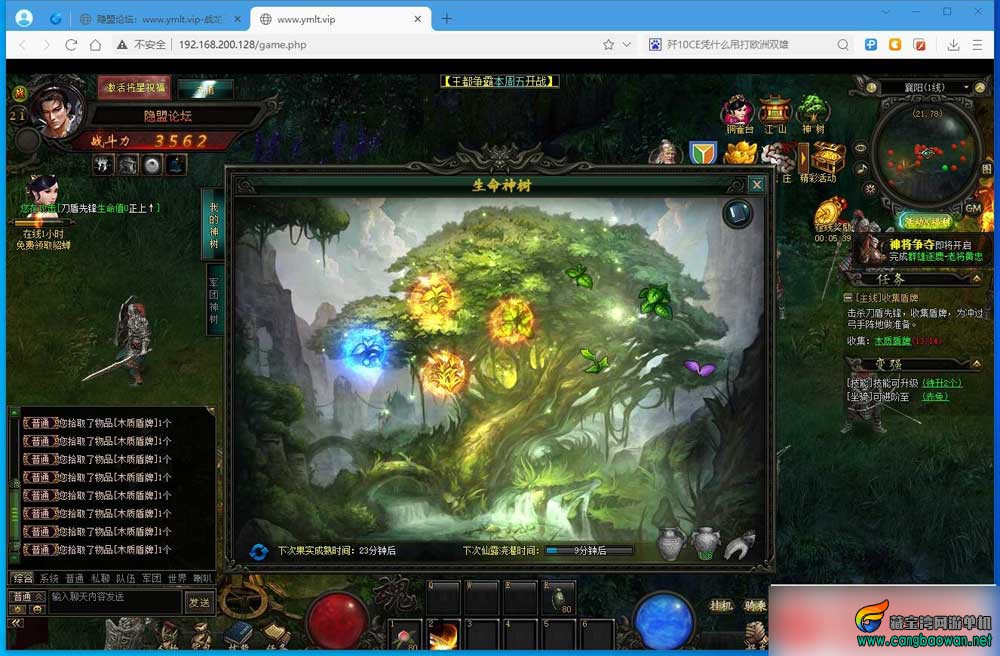Click the scroll task icon in bottom bar
1000x656 pixels.
point(276,634)
